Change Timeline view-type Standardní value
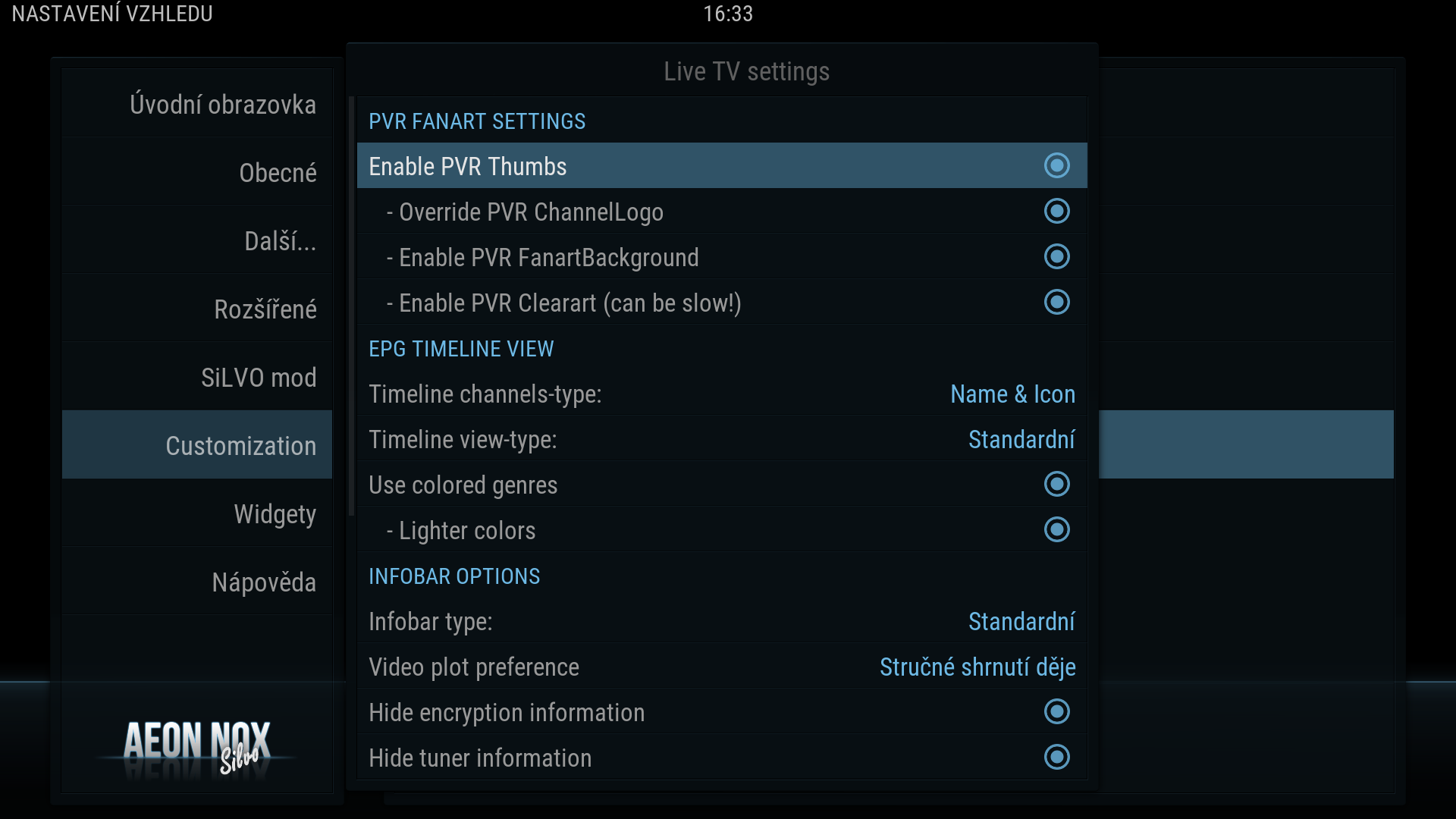 [x=1021, y=440]
